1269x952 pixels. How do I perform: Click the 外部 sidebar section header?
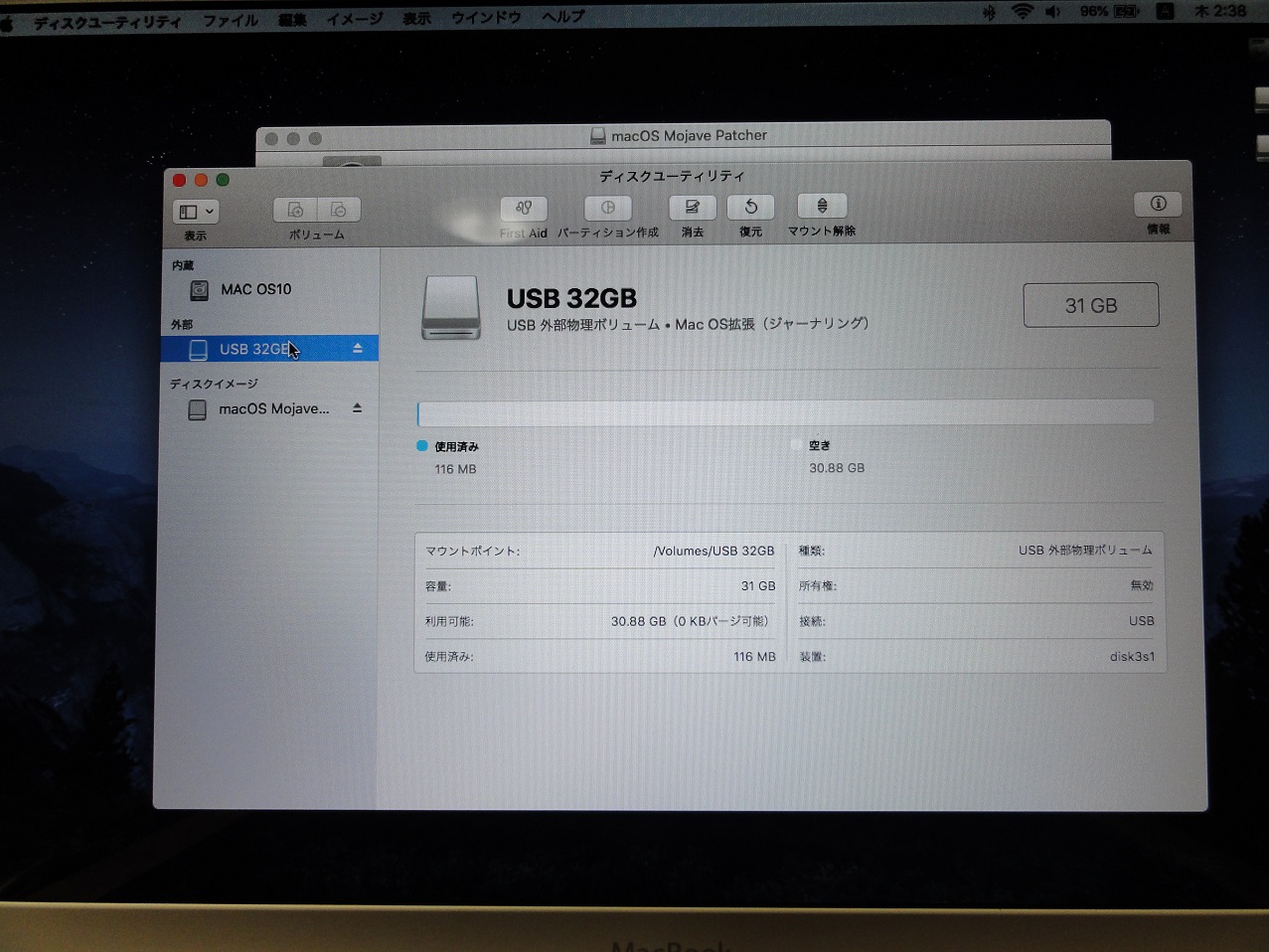pos(182,325)
